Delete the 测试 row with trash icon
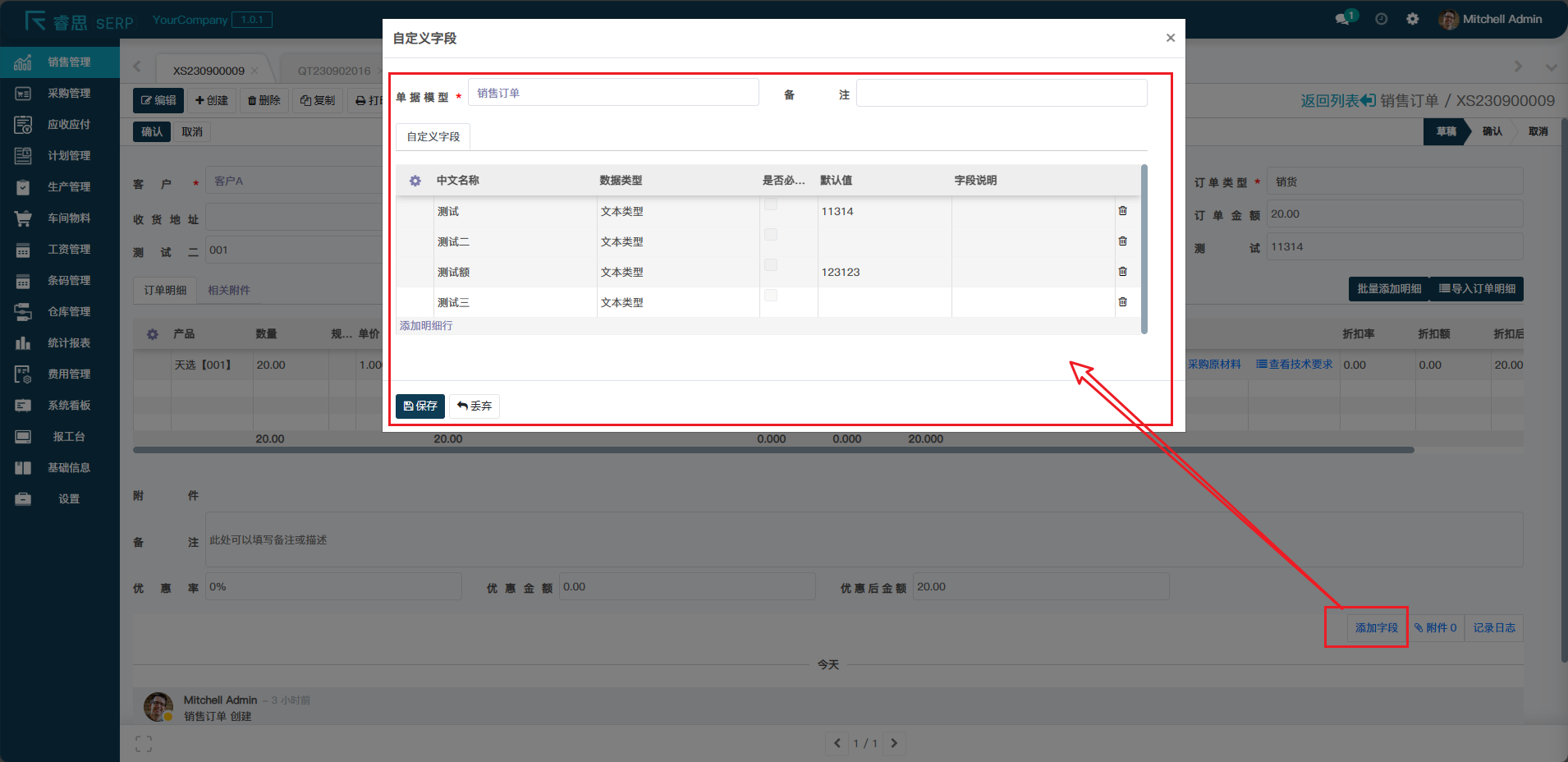The image size is (1568, 762). 1122,211
